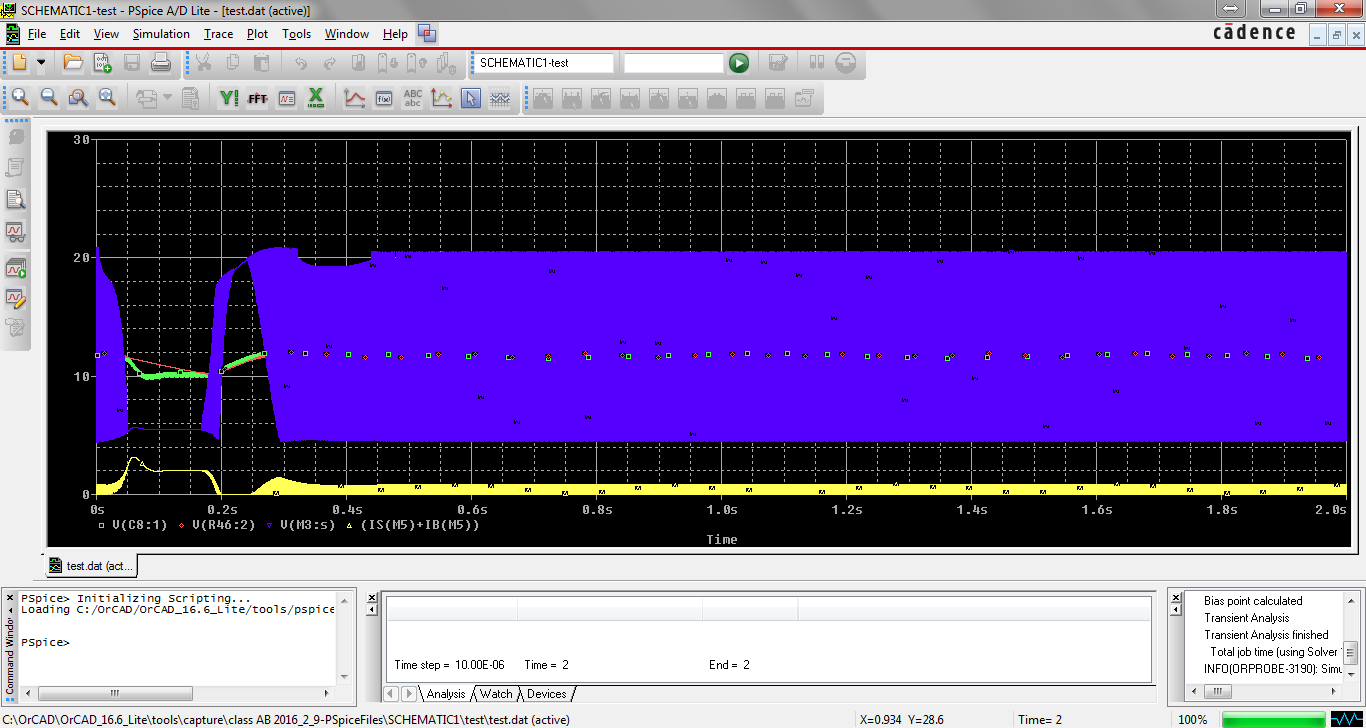
Task: Click the SCHEMATIC1-test profile field
Action: (x=544, y=63)
